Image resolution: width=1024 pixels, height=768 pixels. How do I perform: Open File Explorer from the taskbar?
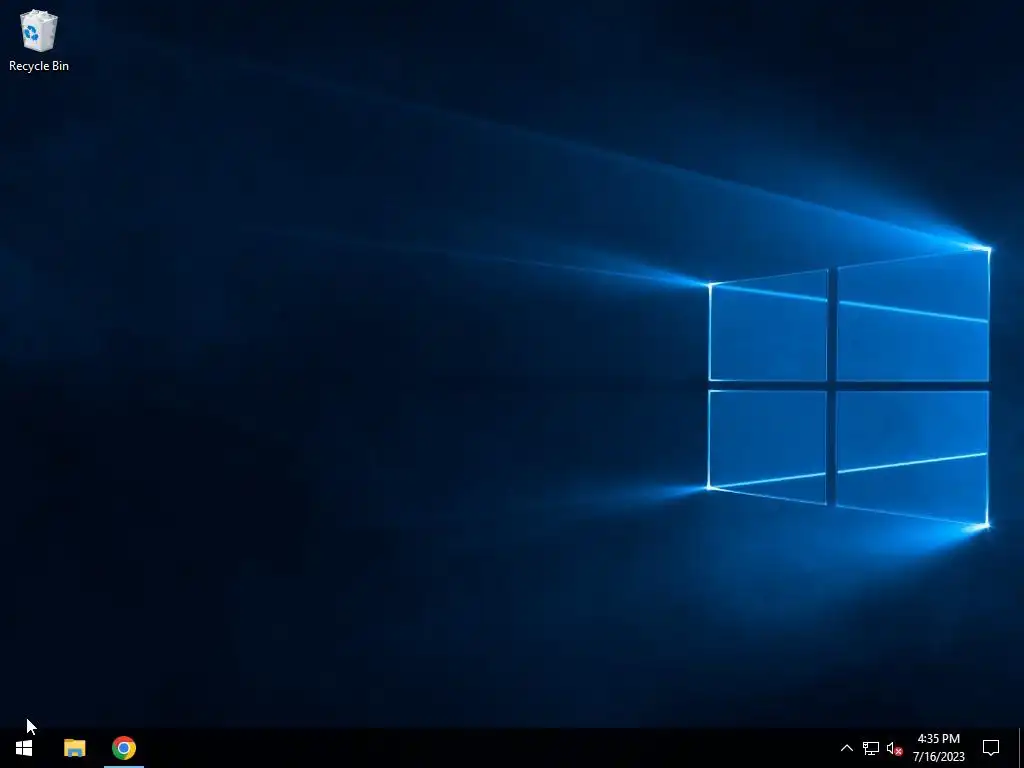point(74,748)
